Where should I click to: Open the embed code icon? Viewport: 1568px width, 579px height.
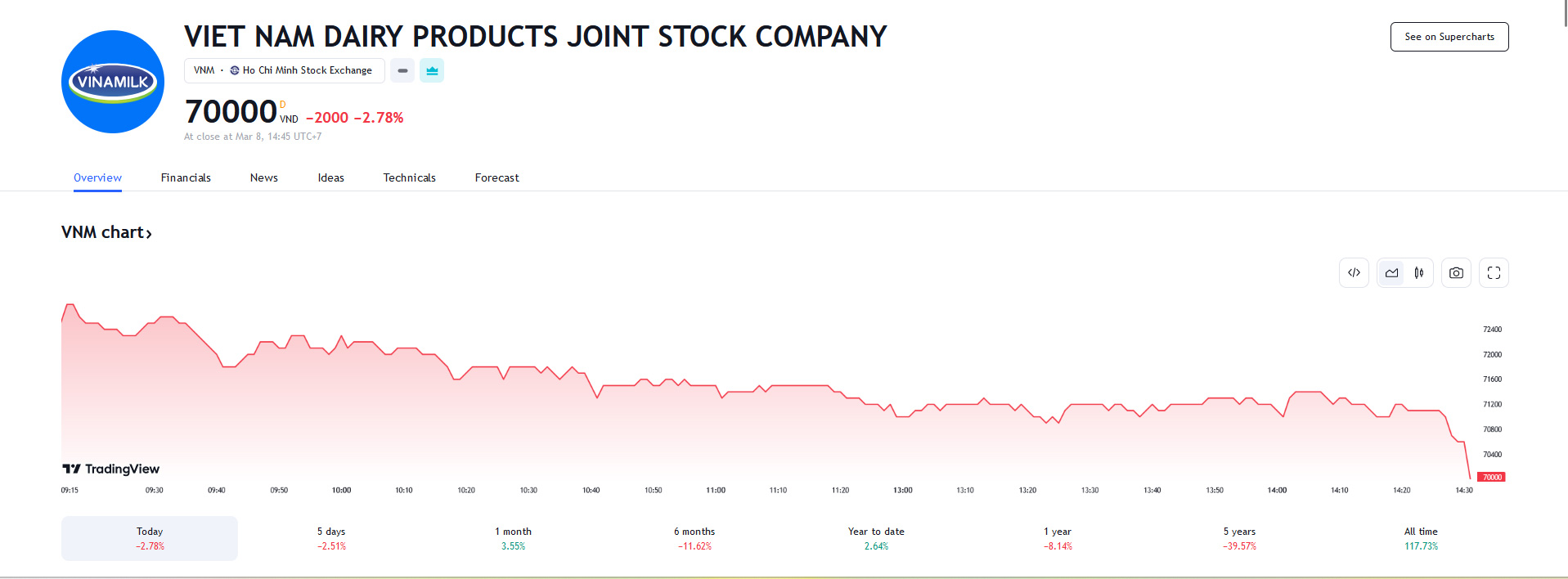click(1354, 273)
